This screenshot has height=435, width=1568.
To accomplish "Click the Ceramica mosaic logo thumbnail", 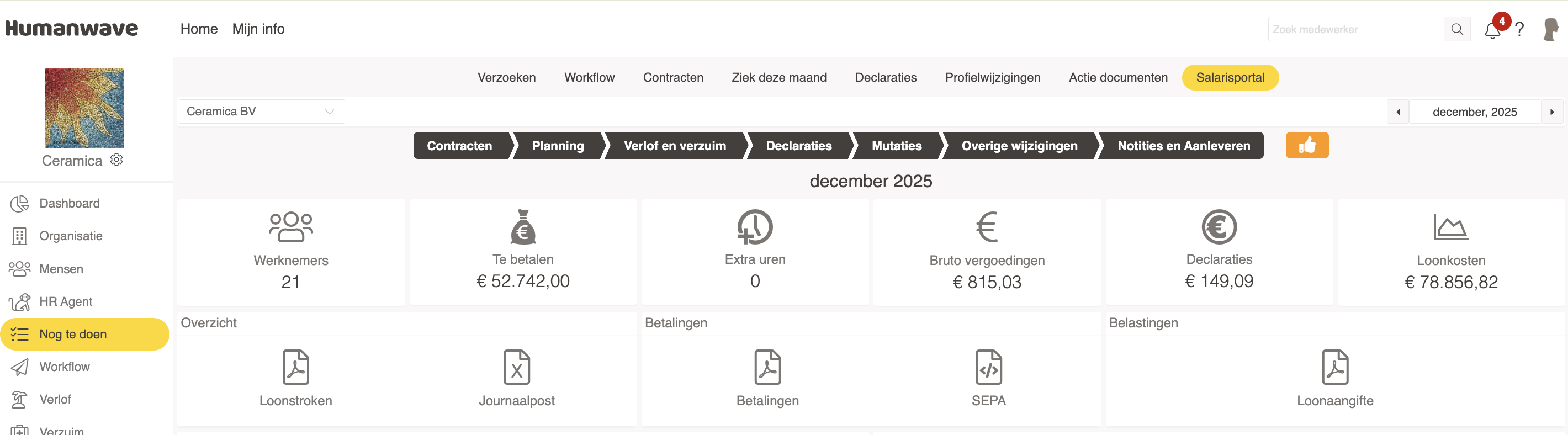I will (84, 108).
